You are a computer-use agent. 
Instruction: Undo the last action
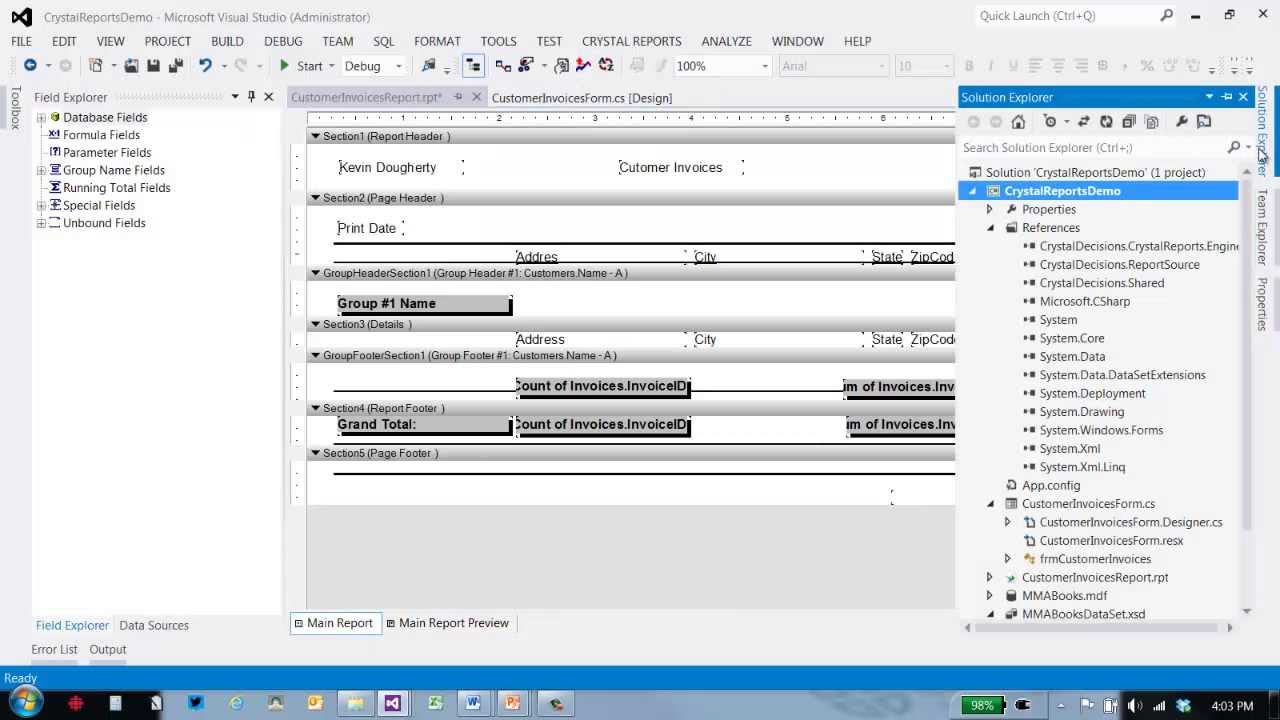[x=205, y=66]
